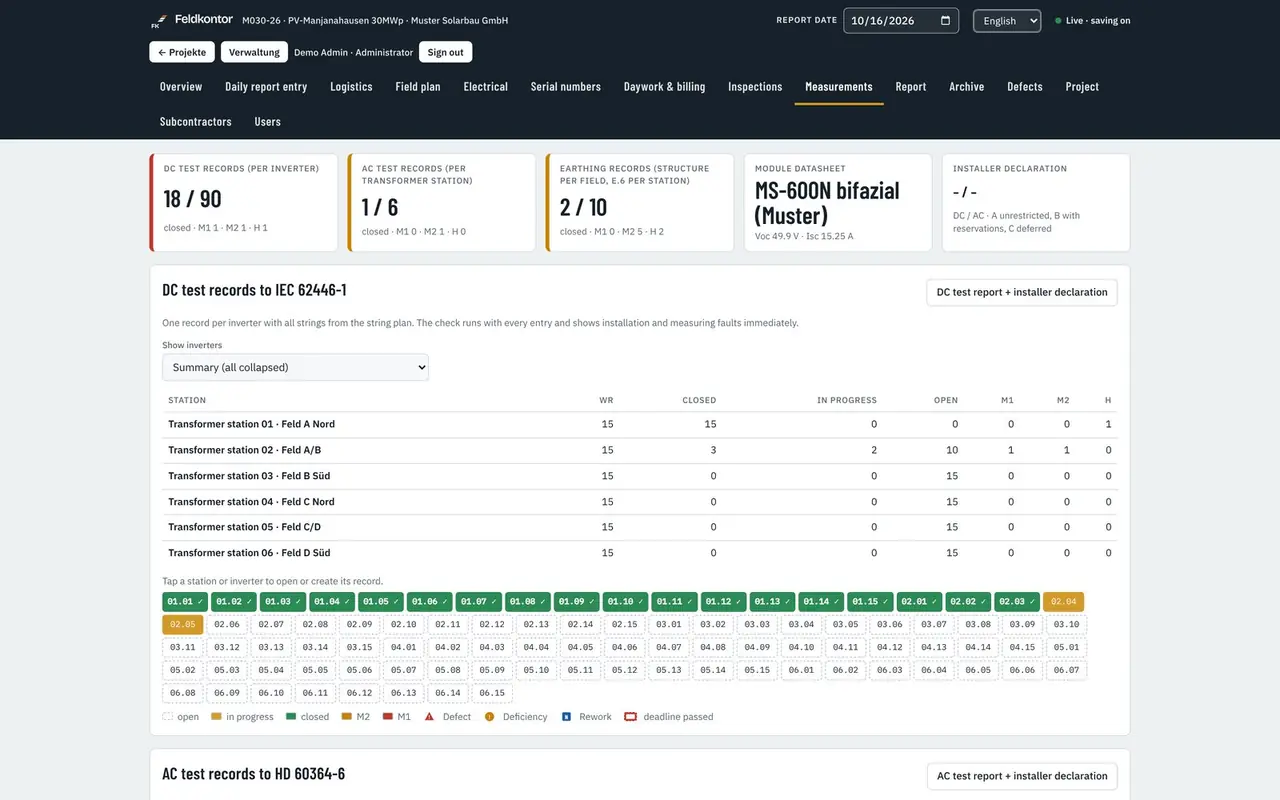
Task: Switch to the Users tab
Action: [268, 122]
